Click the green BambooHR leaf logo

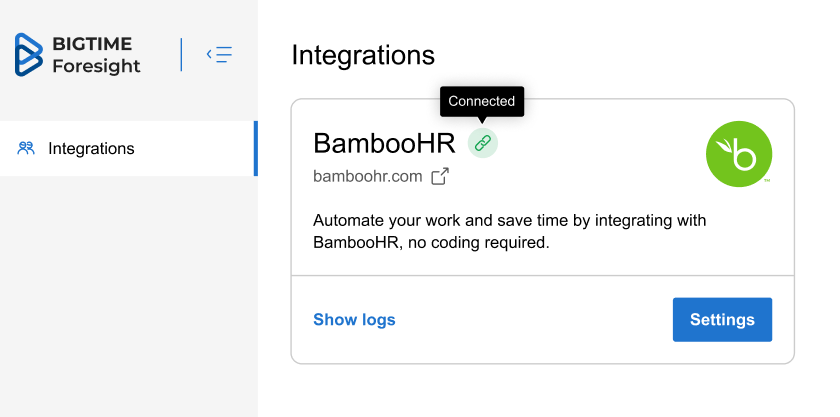[739, 154]
